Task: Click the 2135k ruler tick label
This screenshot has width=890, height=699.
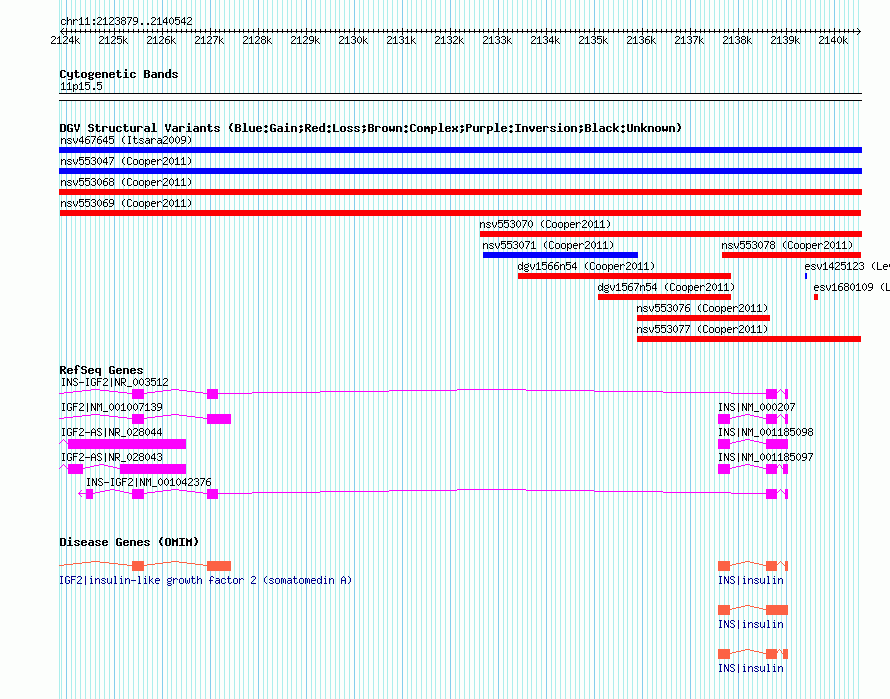Action: pyautogui.click(x=593, y=40)
